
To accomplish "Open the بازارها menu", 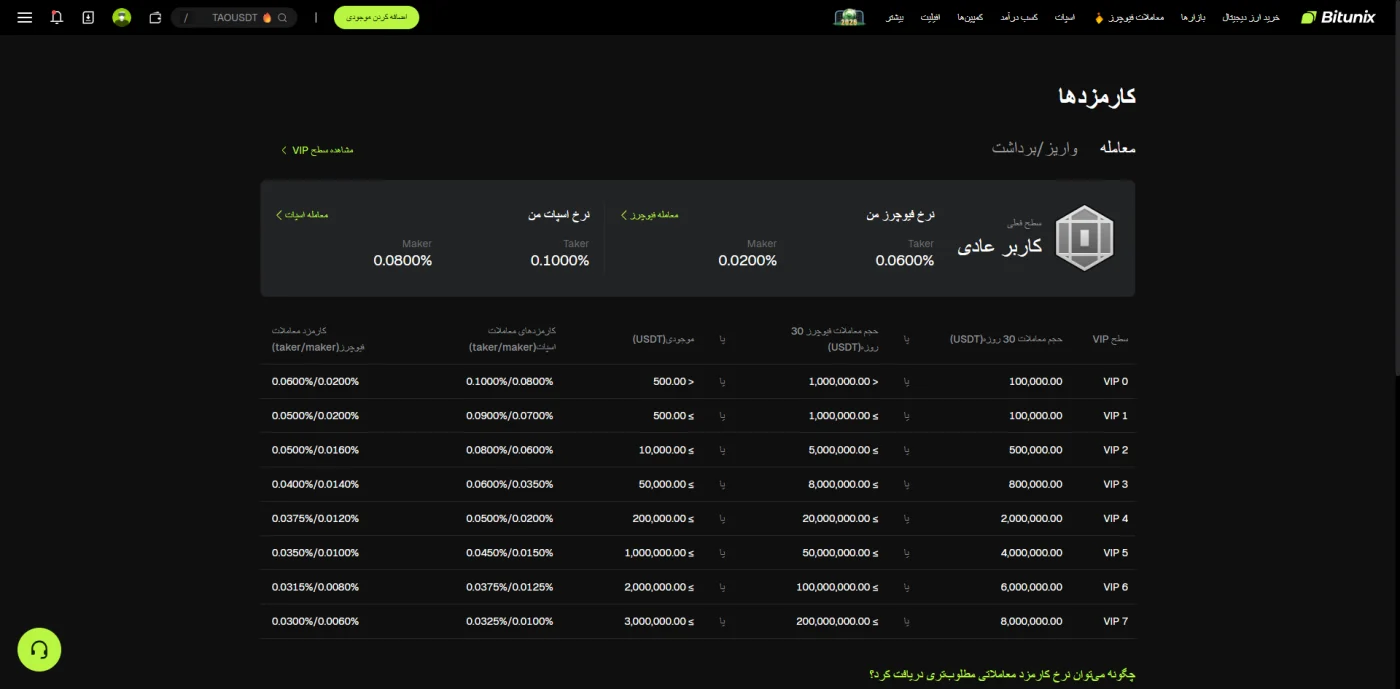I will click(1194, 18).
